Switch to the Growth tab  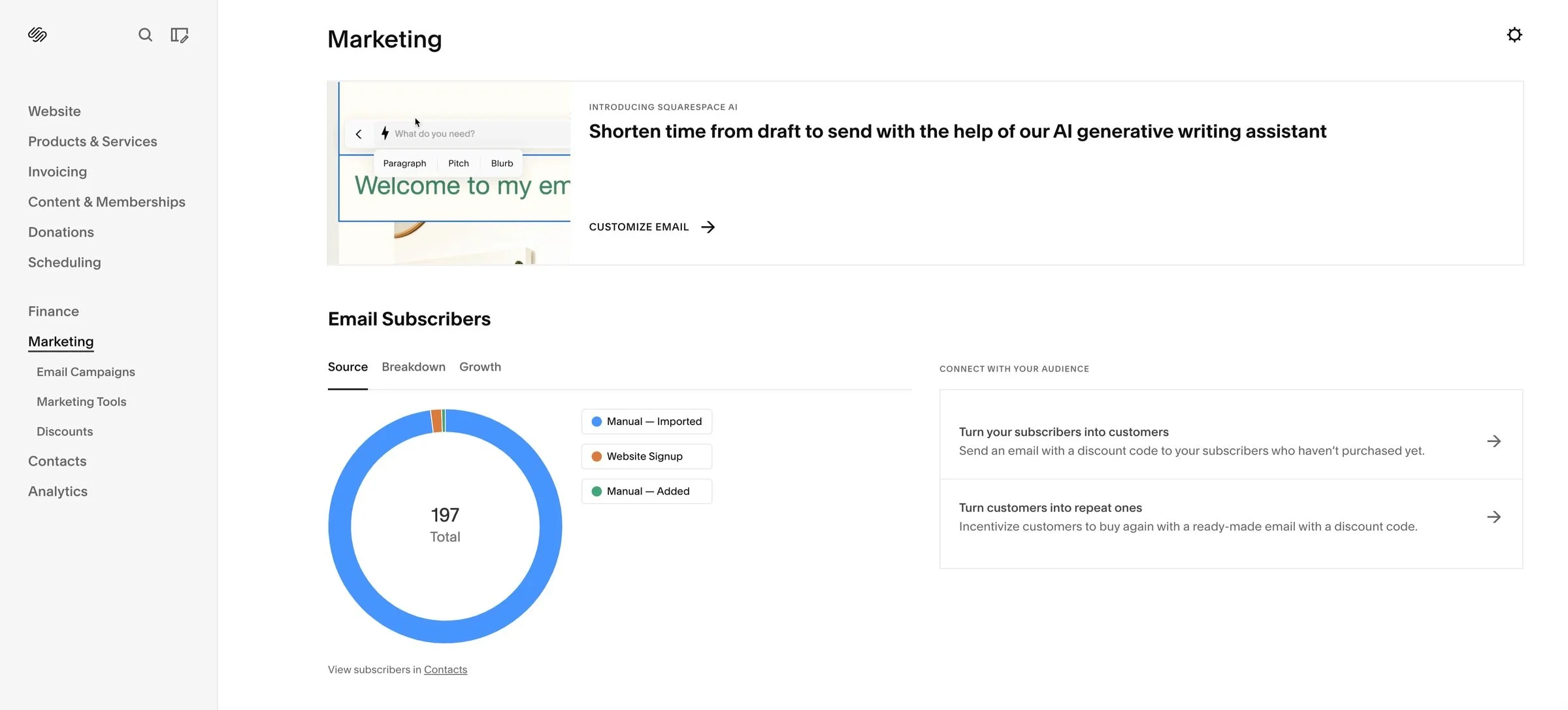[x=480, y=367]
